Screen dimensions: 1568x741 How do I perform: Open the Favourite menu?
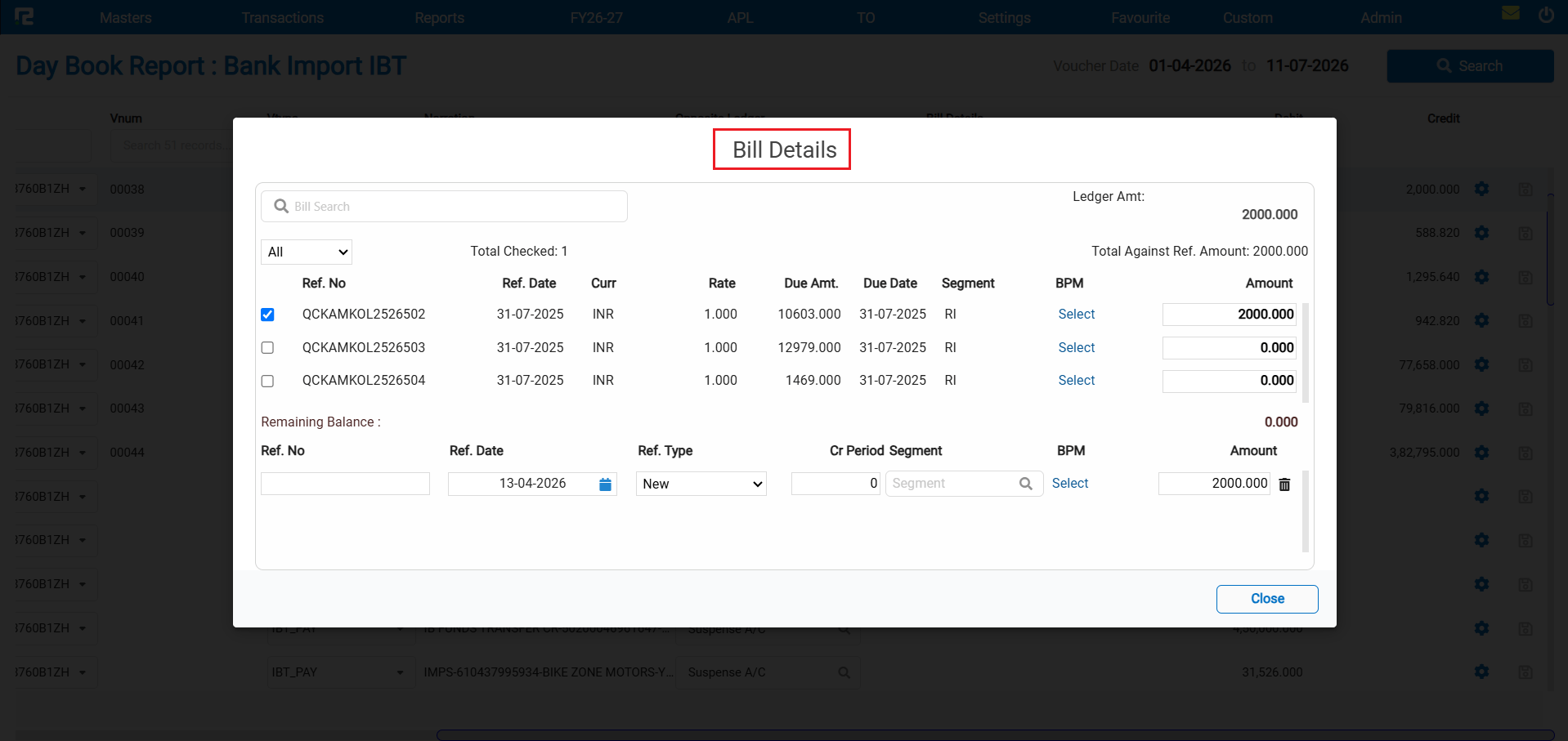coord(1140,17)
